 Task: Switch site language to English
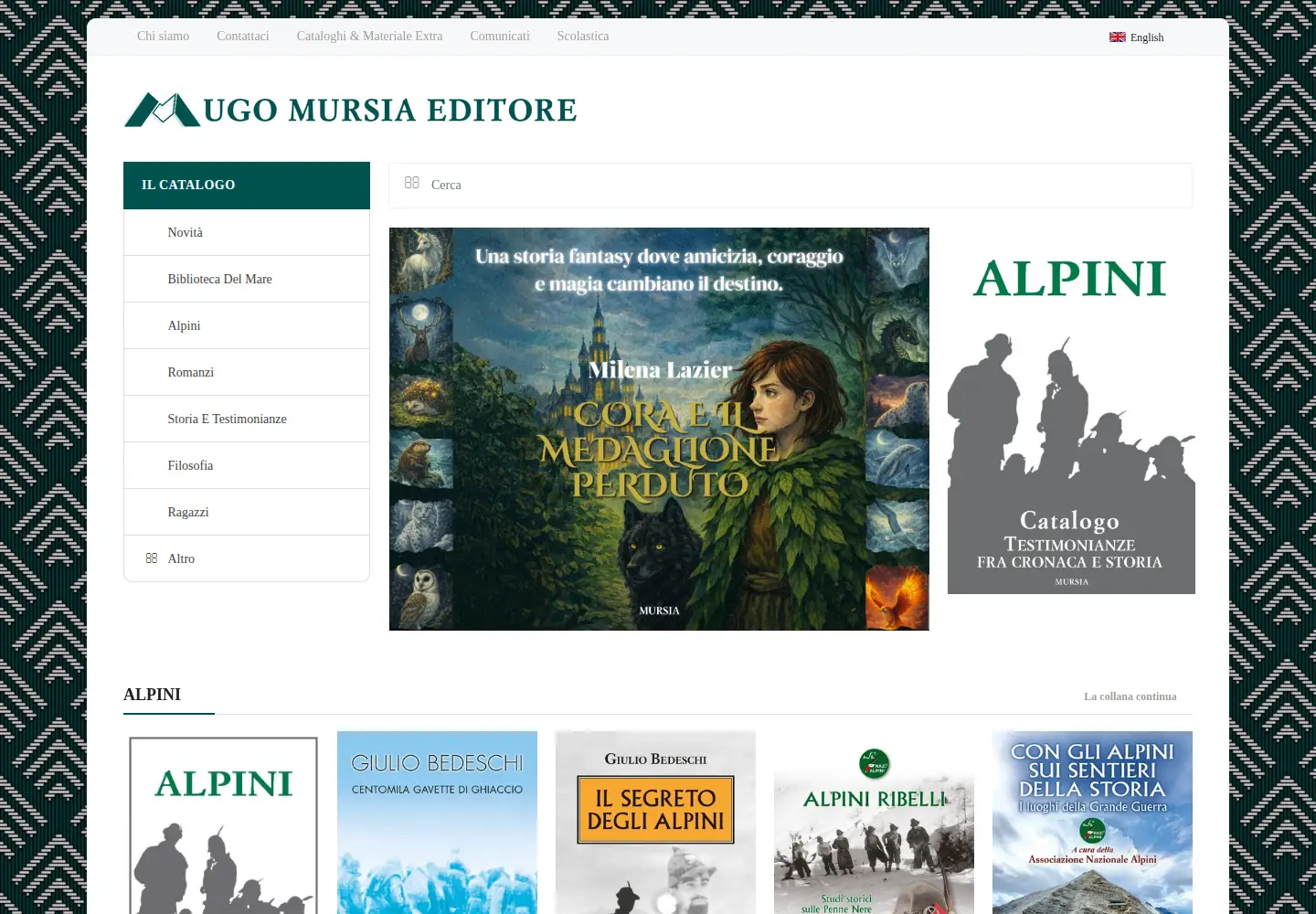click(1137, 37)
